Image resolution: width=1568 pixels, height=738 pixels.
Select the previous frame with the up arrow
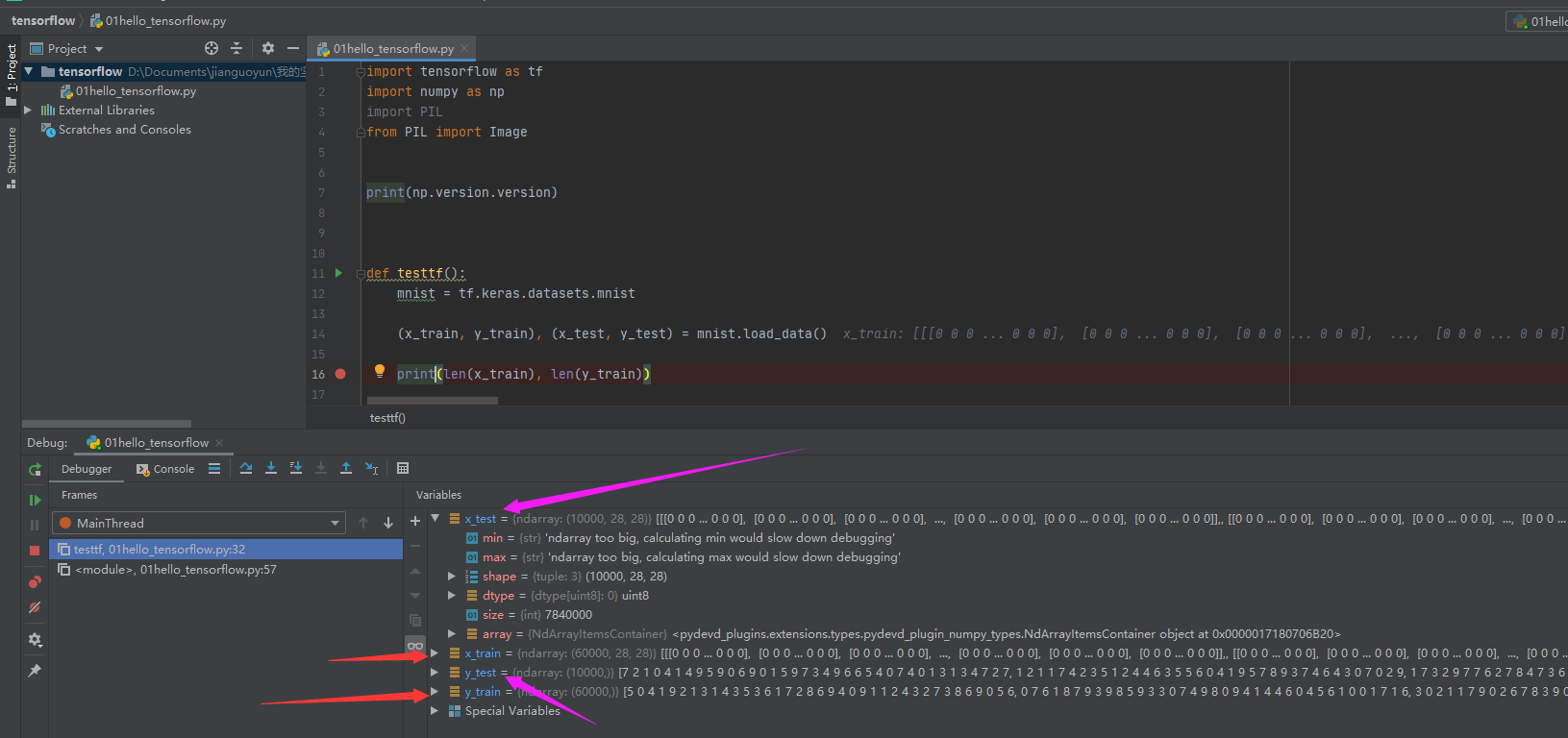point(363,523)
